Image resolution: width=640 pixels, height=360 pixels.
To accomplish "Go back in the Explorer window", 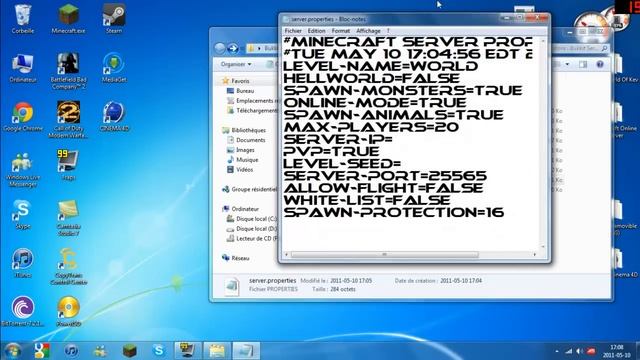I will tap(220, 49).
